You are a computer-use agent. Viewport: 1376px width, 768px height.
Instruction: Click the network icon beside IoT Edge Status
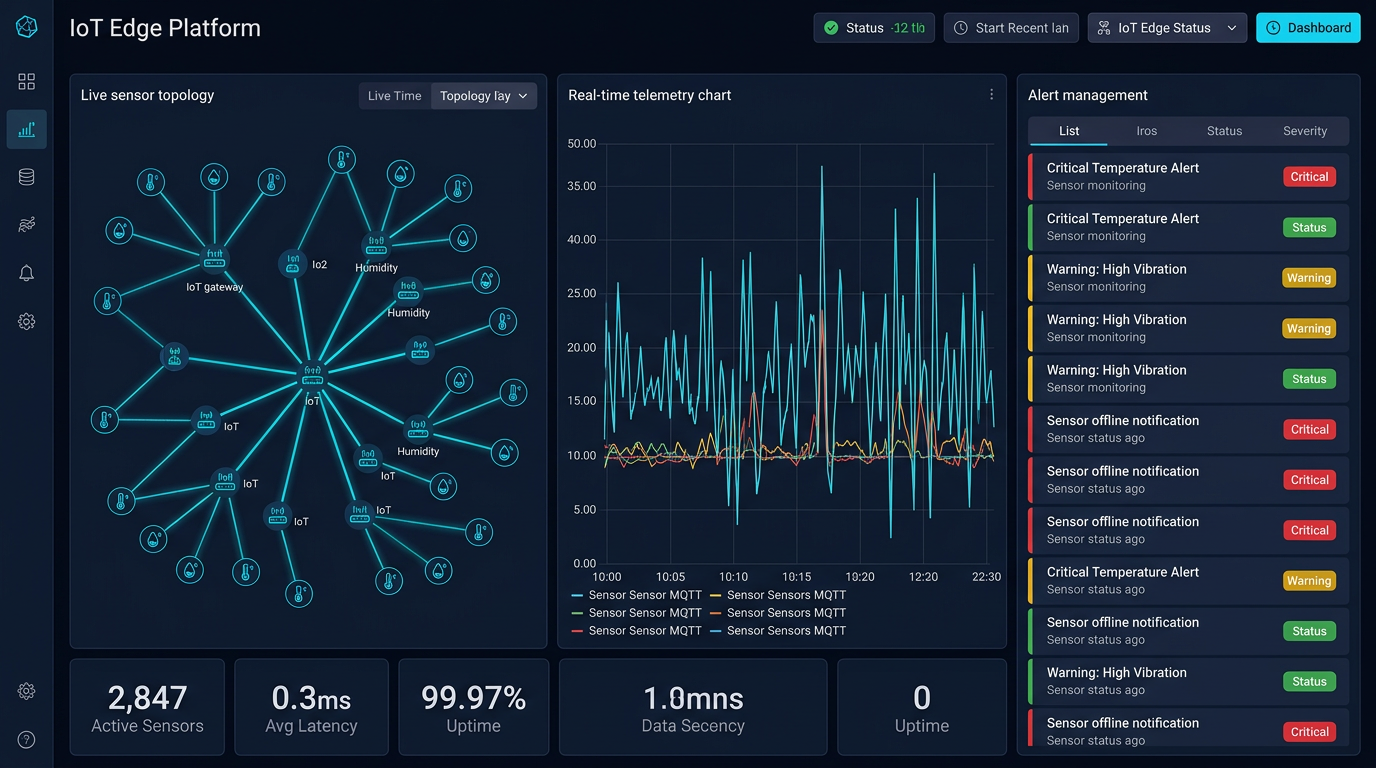pyautogui.click(x=1104, y=28)
